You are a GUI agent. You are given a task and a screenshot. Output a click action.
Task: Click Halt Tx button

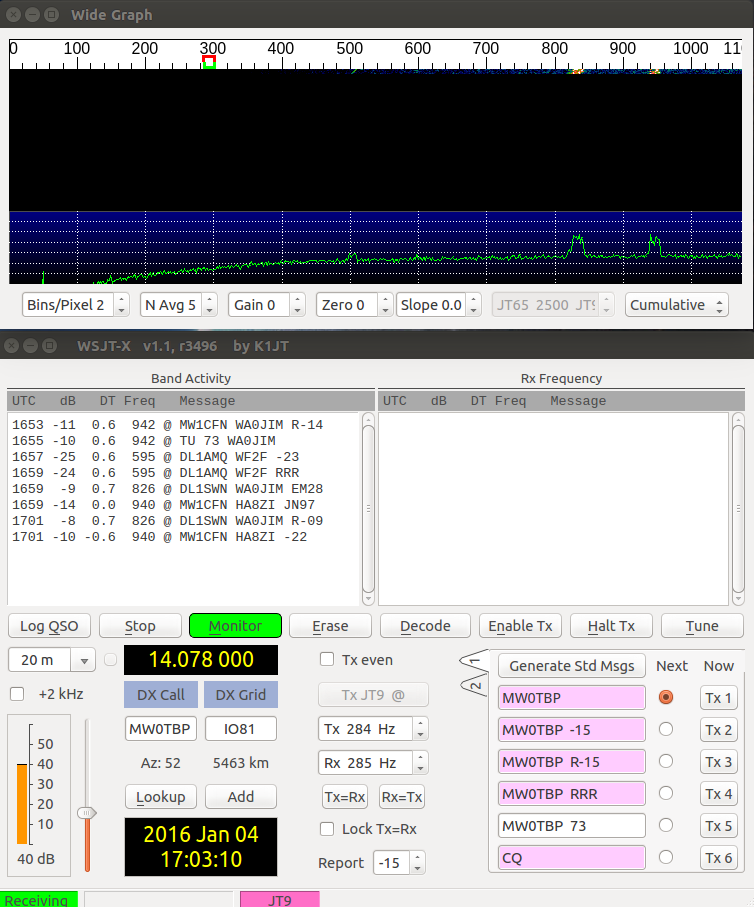(611, 626)
